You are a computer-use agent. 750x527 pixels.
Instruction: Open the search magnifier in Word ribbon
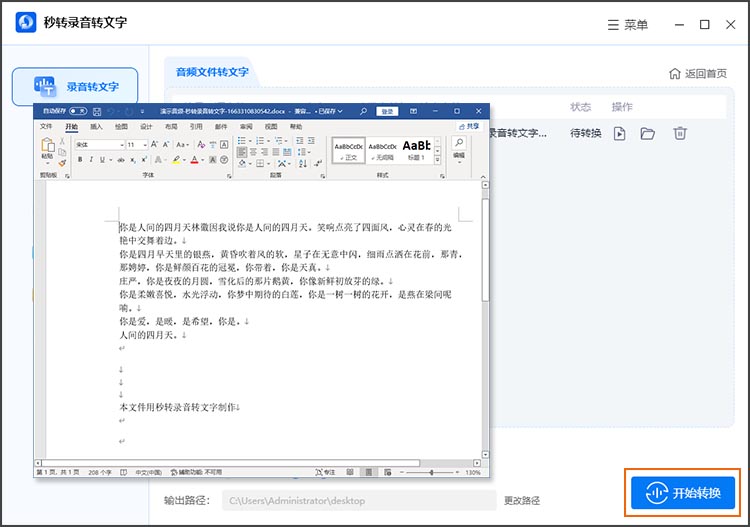click(x=459, y=143)
